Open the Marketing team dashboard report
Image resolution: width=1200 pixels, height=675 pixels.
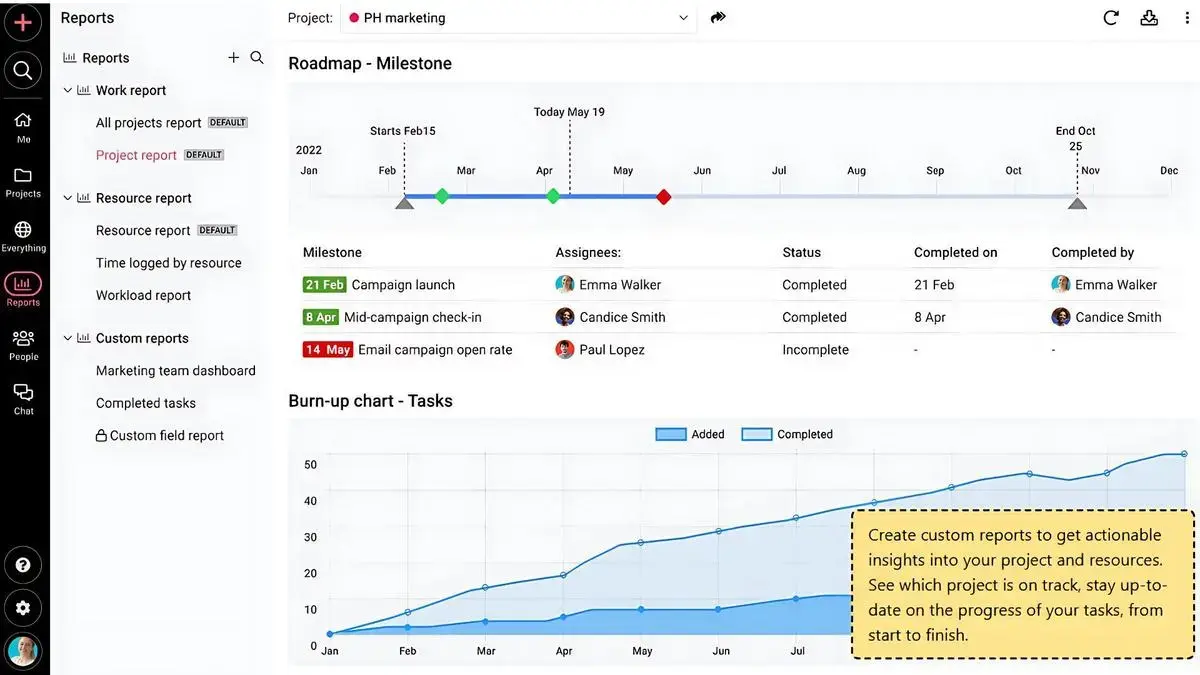175,371
